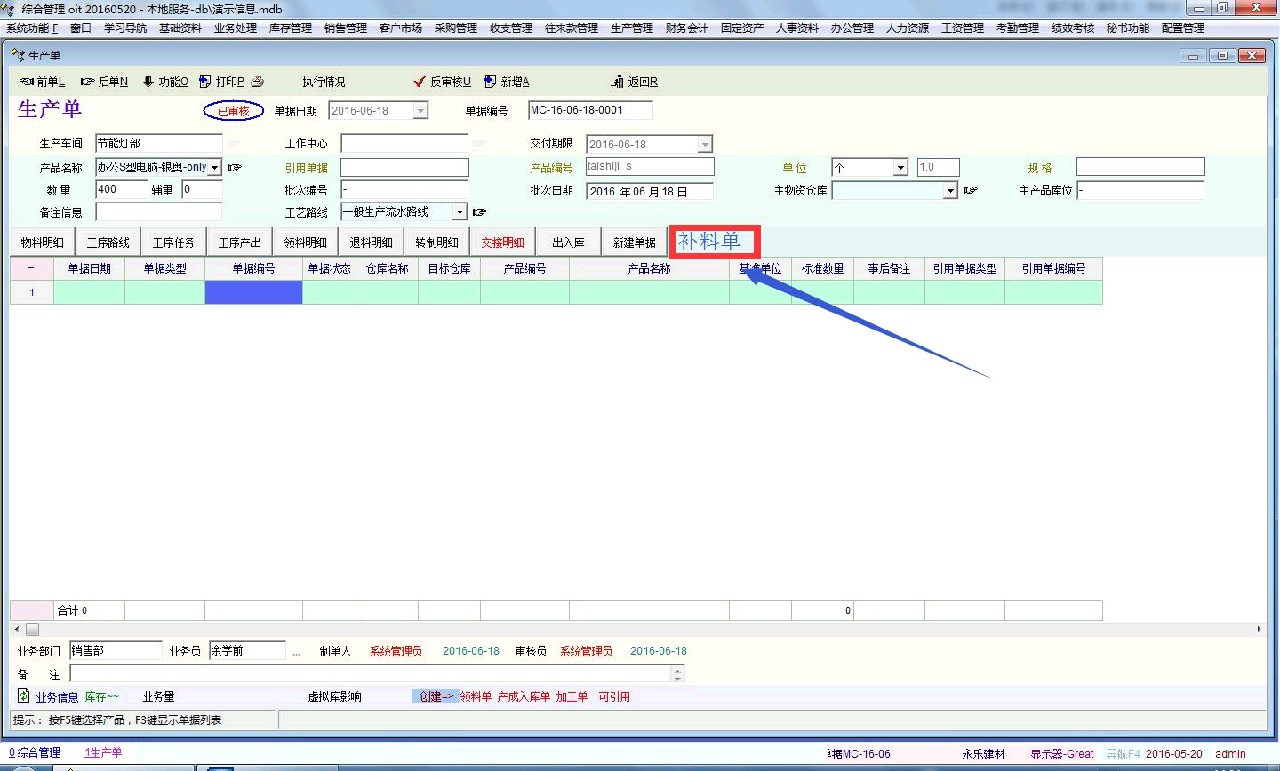
Task: Click pointing-hand icon next to 工艺路线
Action: pos(479,212)
